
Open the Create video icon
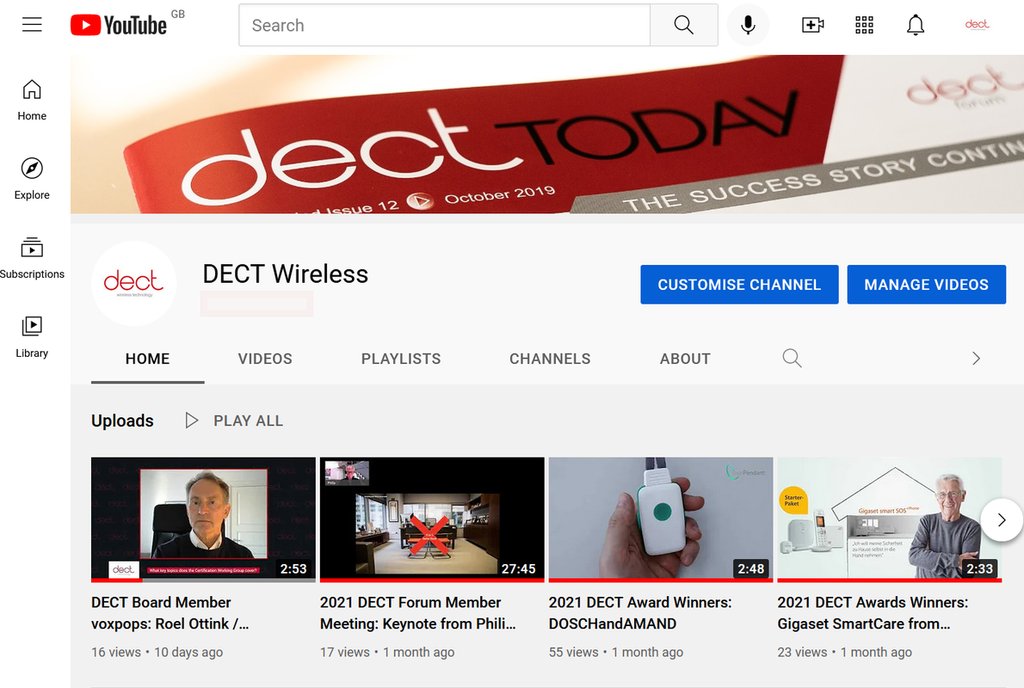tap(812, 25)
